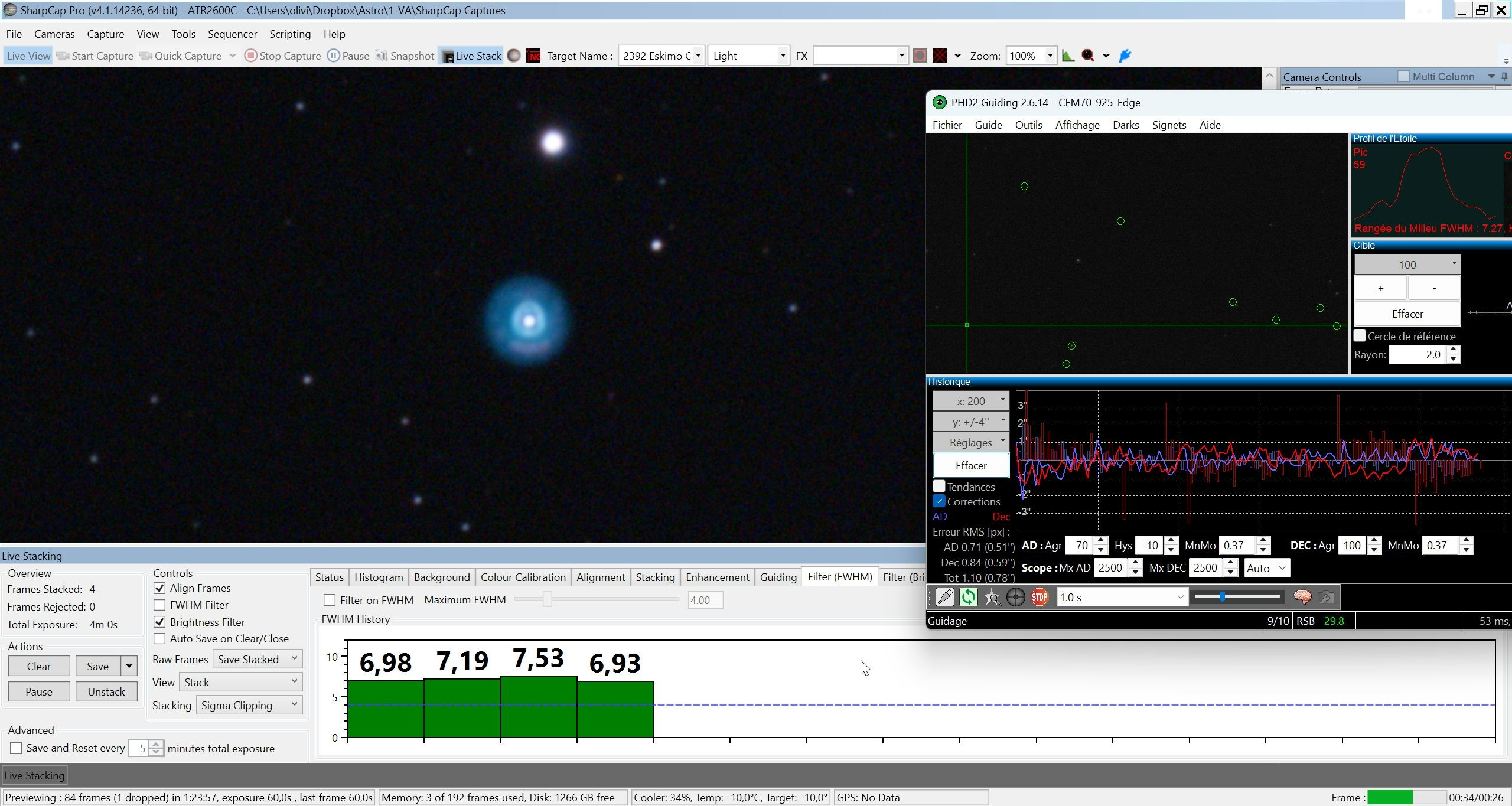Click the Rayon value input field
1512x806 pixels.
(x=1419, y=355)
